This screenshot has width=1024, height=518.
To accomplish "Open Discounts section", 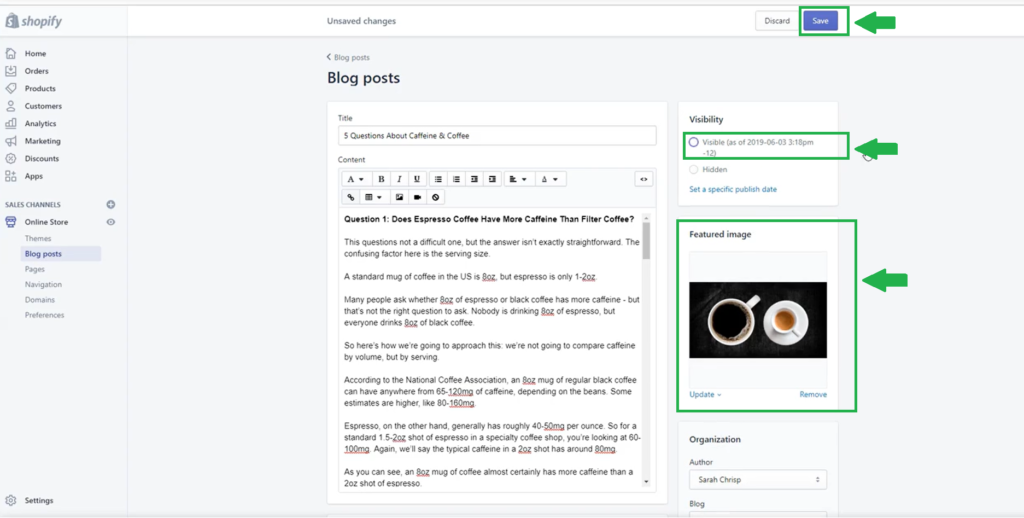I will [42, 159].
